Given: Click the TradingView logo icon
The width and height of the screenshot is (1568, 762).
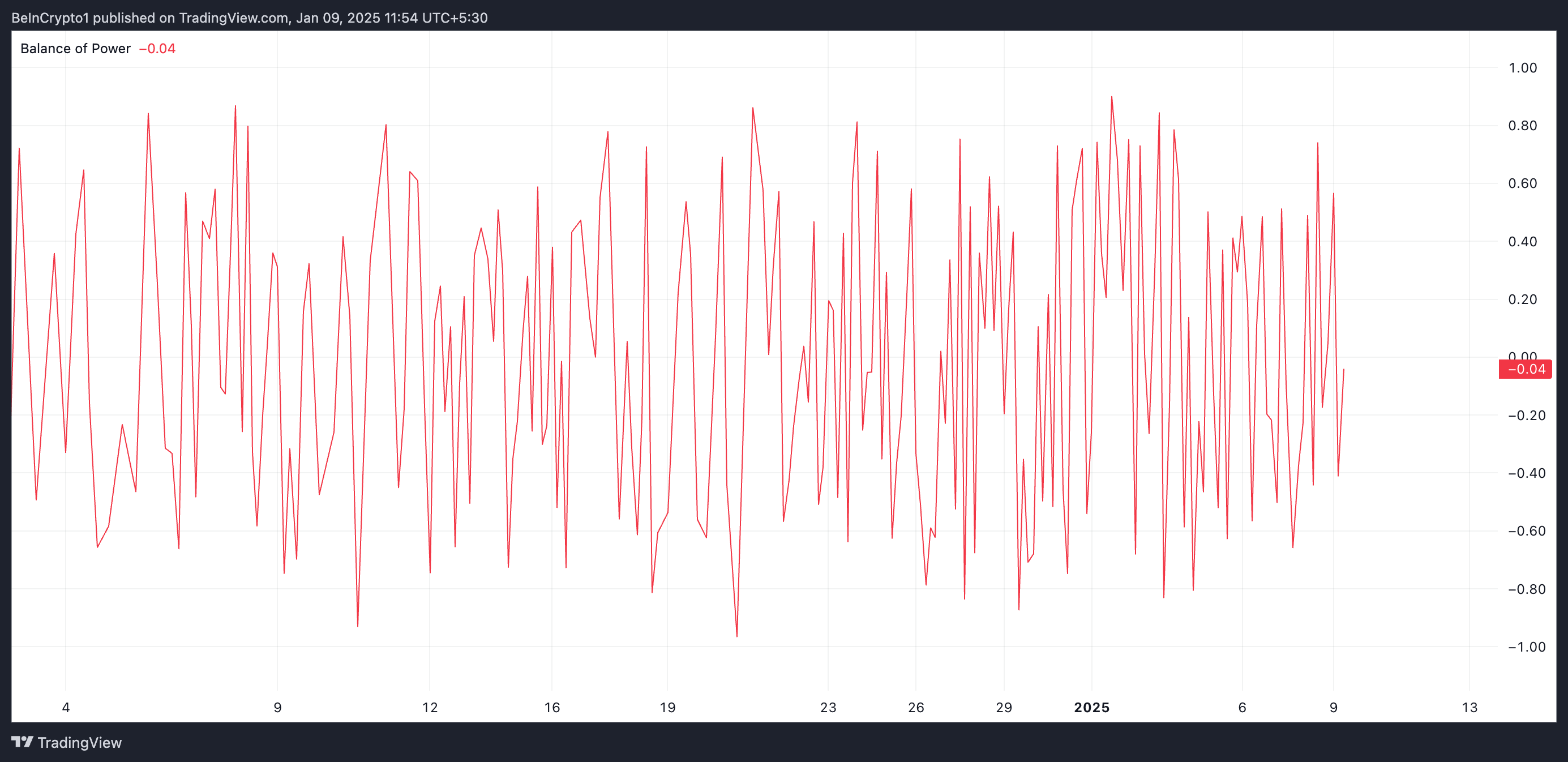Looking at the screenshot, I should (x=23, y=742).
